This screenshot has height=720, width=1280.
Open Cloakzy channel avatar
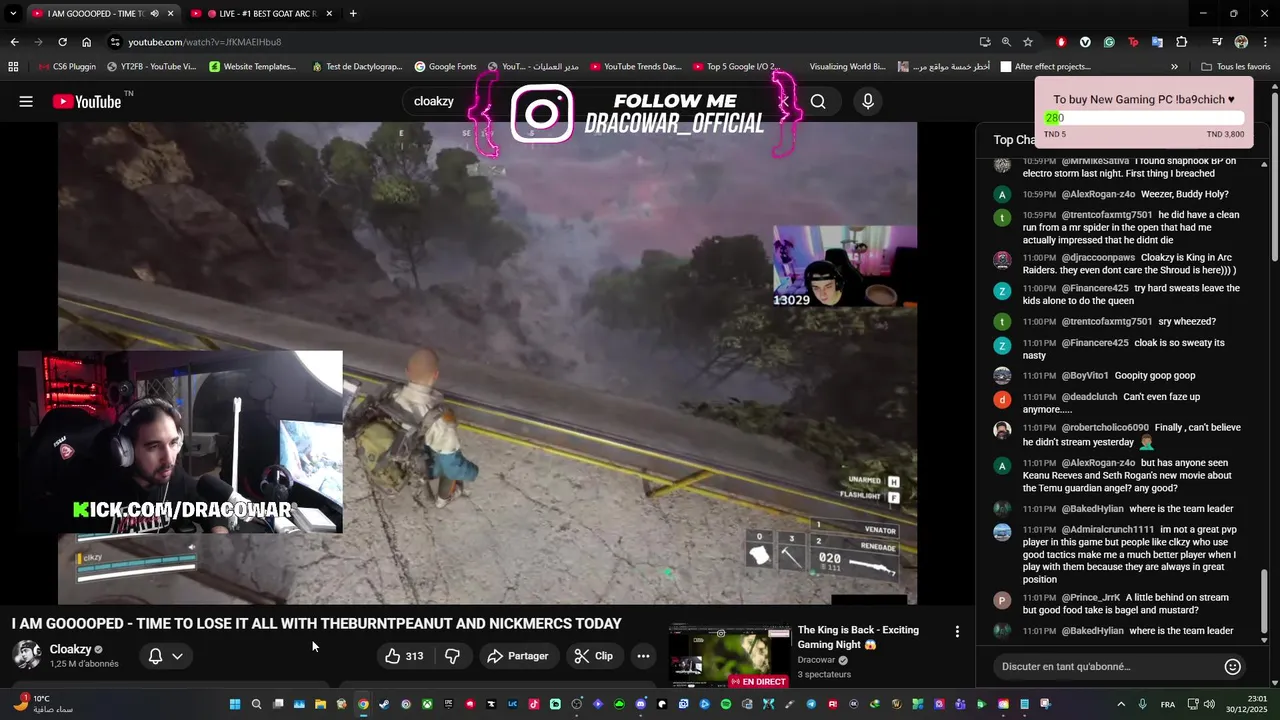click(x=27, y=655)
